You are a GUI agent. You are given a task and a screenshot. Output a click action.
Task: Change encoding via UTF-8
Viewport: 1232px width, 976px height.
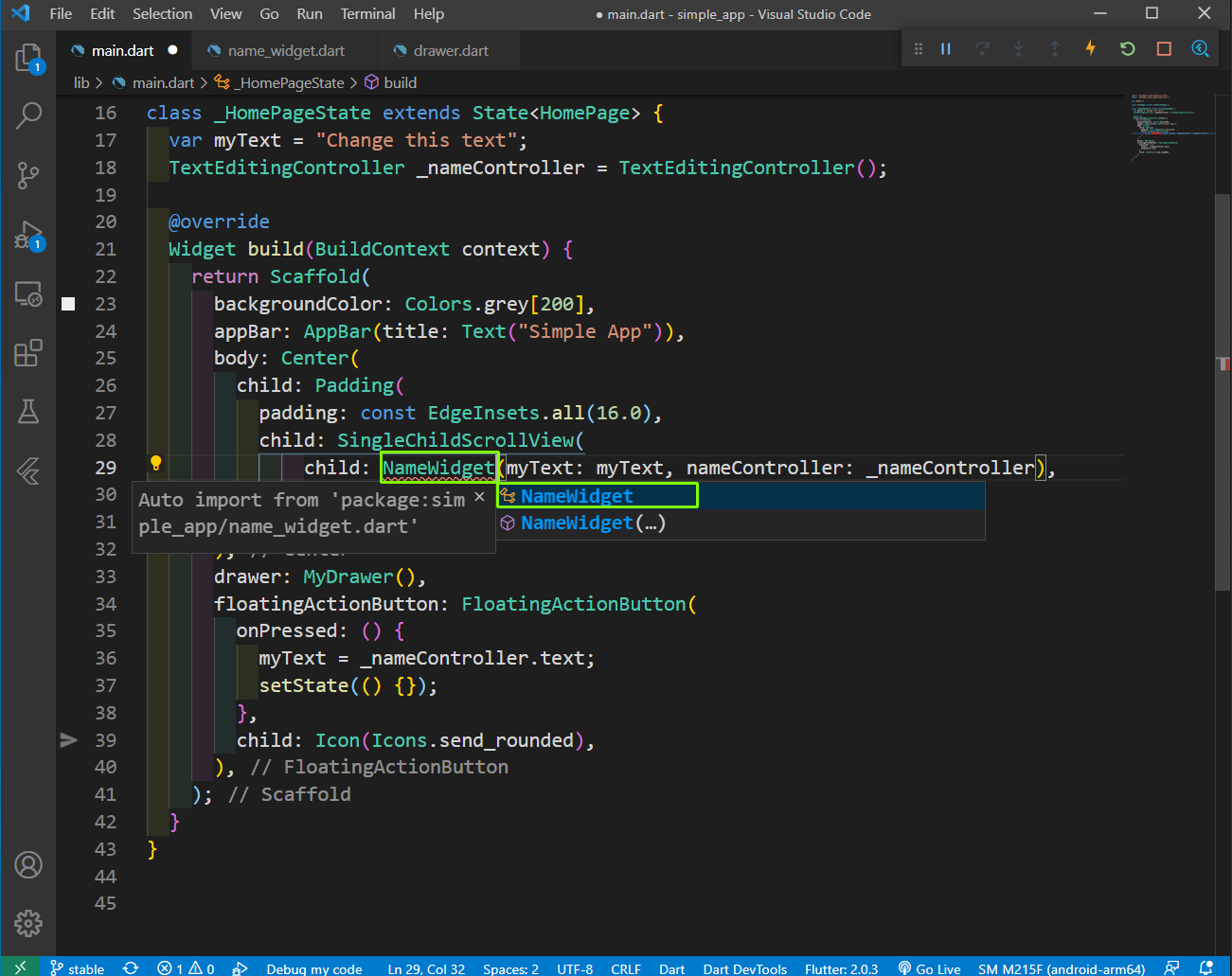coord(575,968)
